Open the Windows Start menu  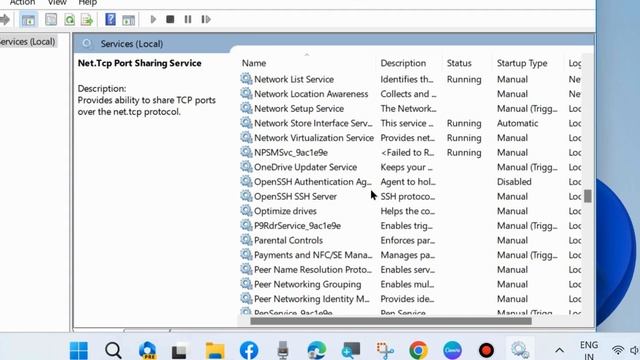pos(79,350)
